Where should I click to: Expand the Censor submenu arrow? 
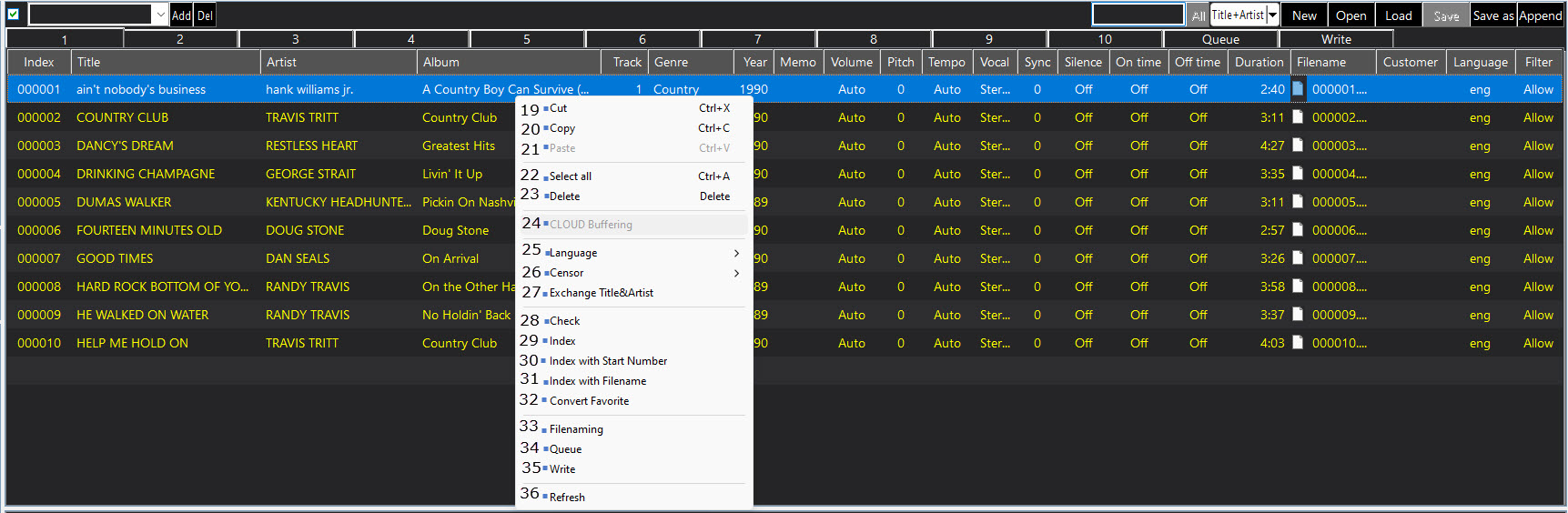coord(736,273)
